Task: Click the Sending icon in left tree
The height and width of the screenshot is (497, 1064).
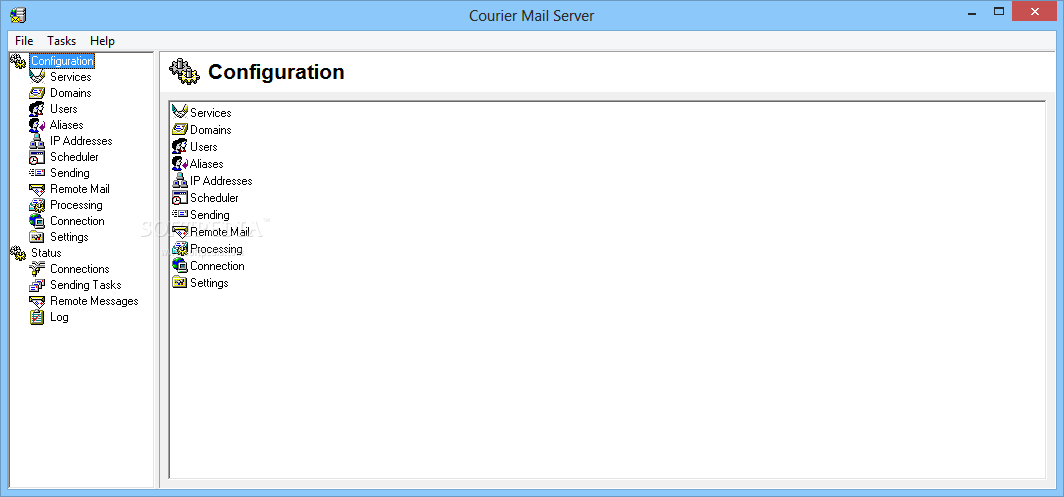Action: click(x=37, y=173)
